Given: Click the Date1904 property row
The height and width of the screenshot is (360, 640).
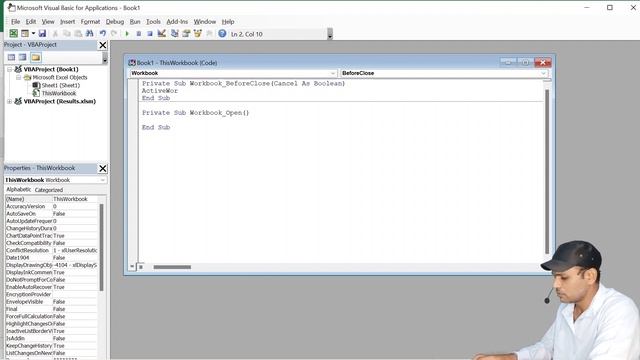Looking at the screenshot, I should (52, 258).
